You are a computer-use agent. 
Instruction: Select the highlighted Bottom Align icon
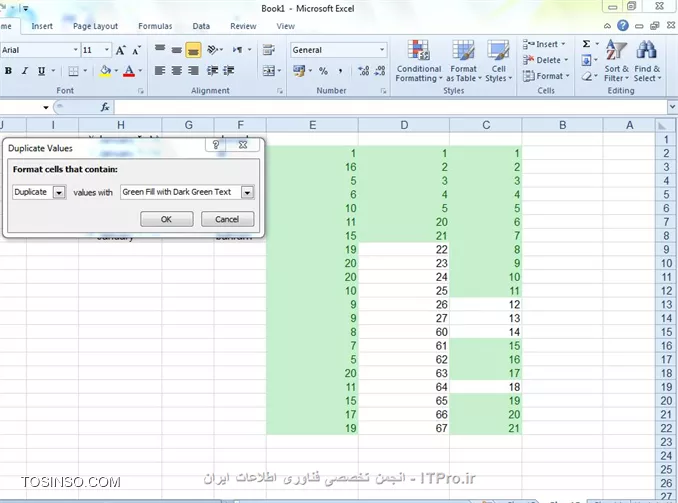pyautogui.click(x=193, y=50)
